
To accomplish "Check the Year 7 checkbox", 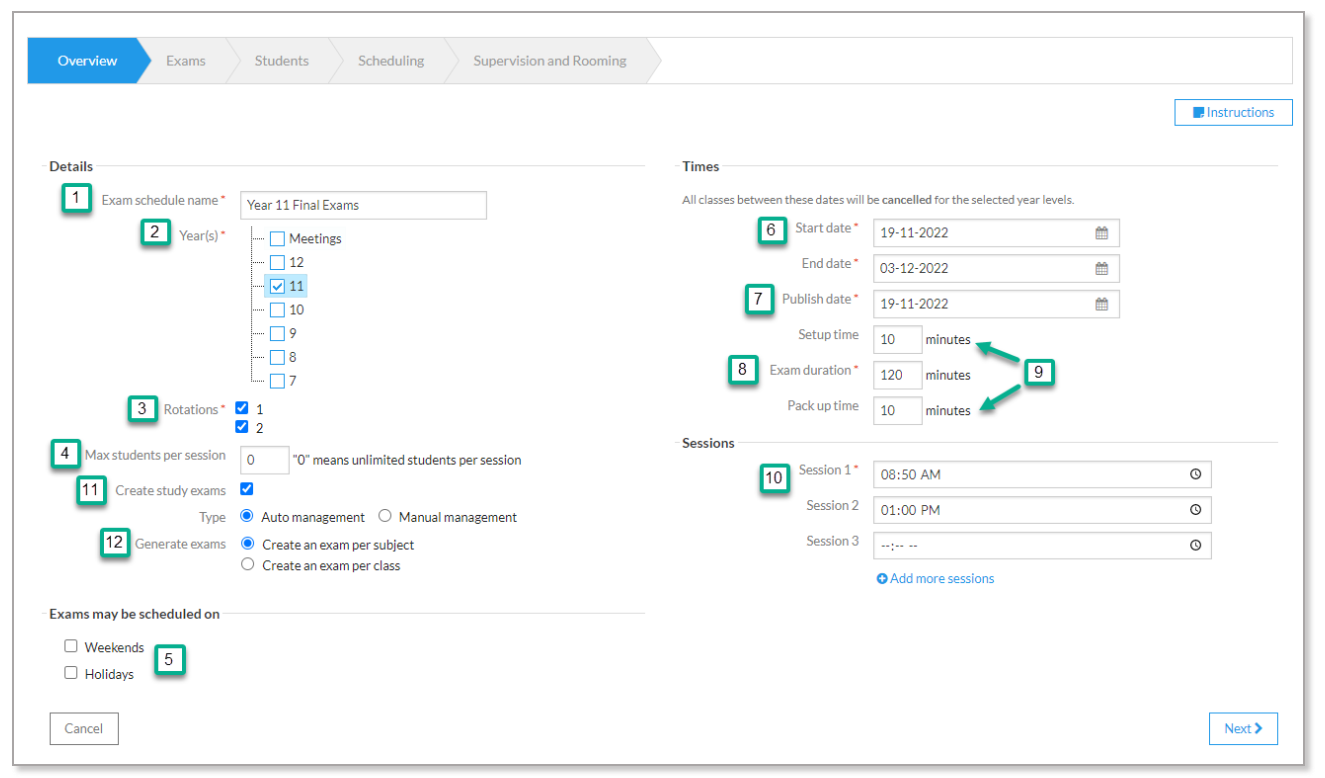I will point(277,381).
